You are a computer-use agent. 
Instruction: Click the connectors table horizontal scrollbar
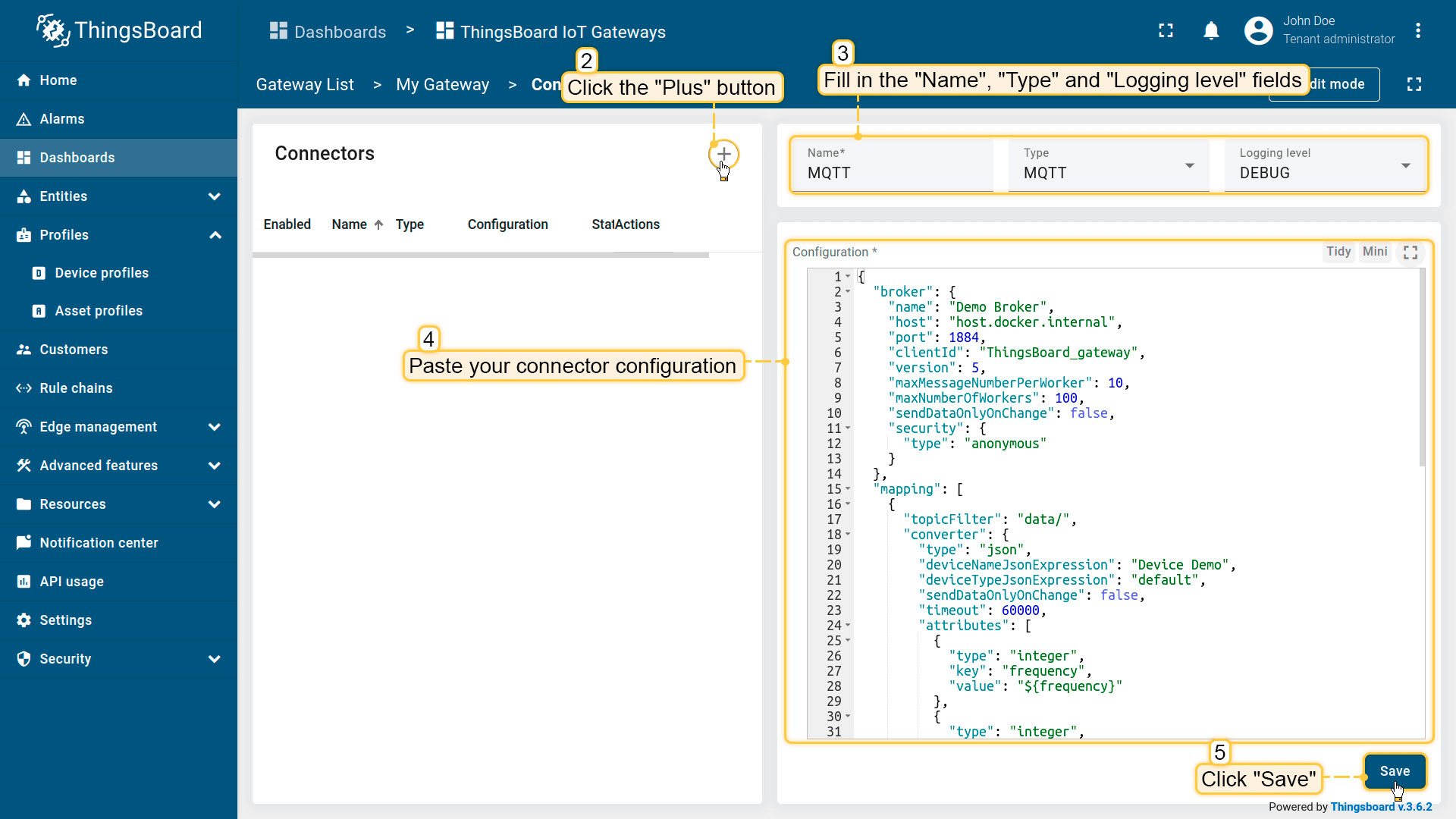(x=481, y=256)
